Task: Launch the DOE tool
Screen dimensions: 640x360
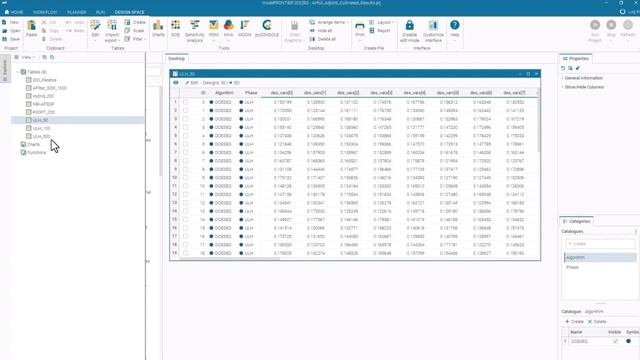Action: click(x=176, y=29)
